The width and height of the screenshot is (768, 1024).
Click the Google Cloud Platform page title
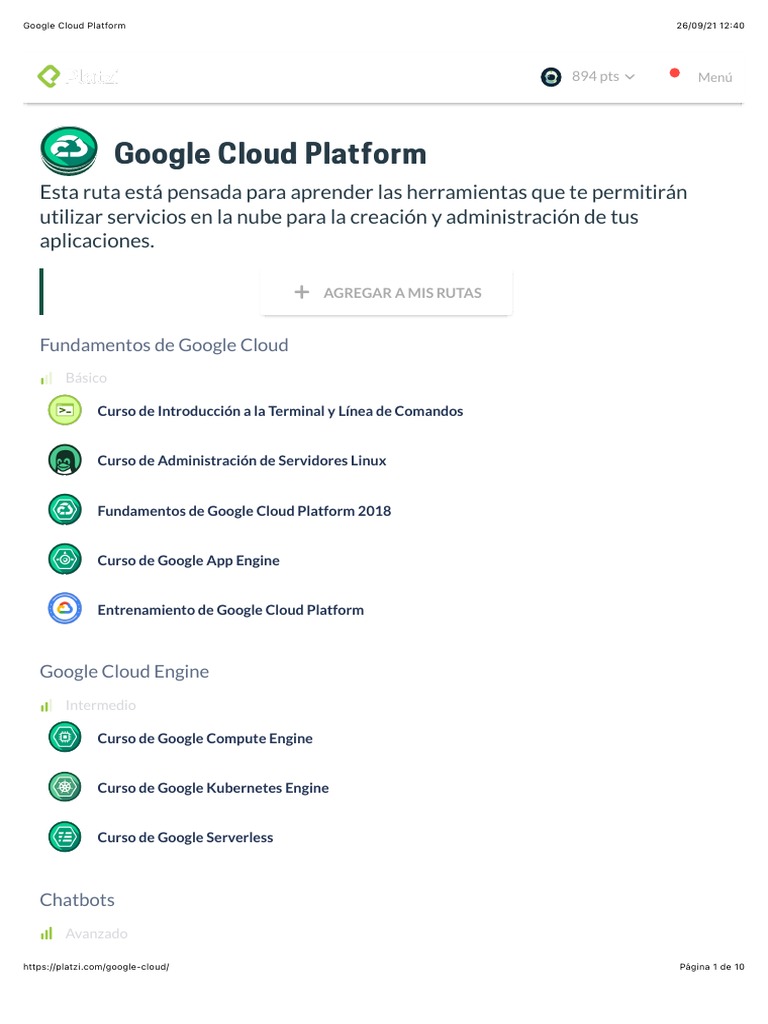[270, 153]
